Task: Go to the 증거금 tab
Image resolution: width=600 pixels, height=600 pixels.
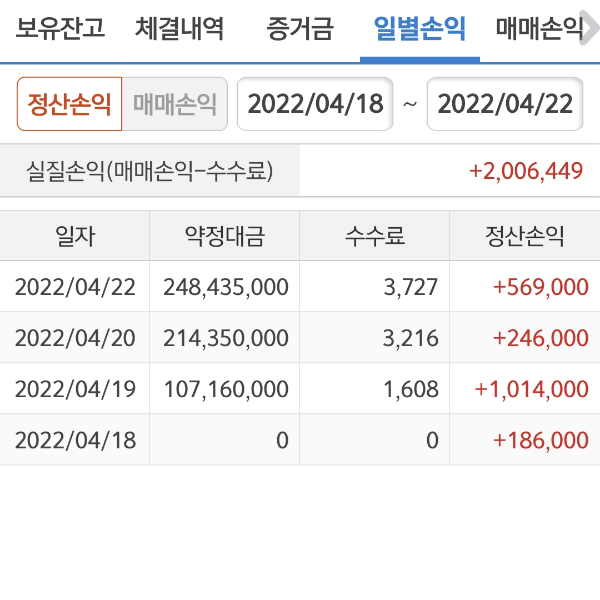Action: [300, 28]
